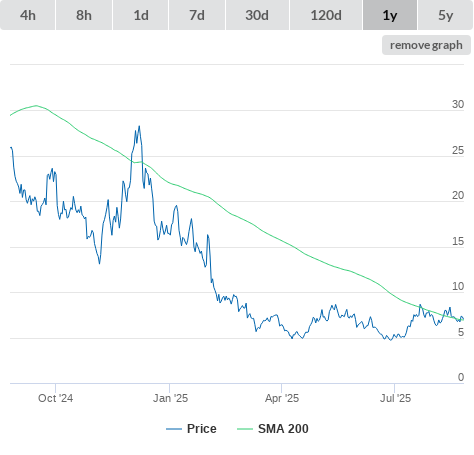Switch to the 8h time range

(x=84, y=15)
